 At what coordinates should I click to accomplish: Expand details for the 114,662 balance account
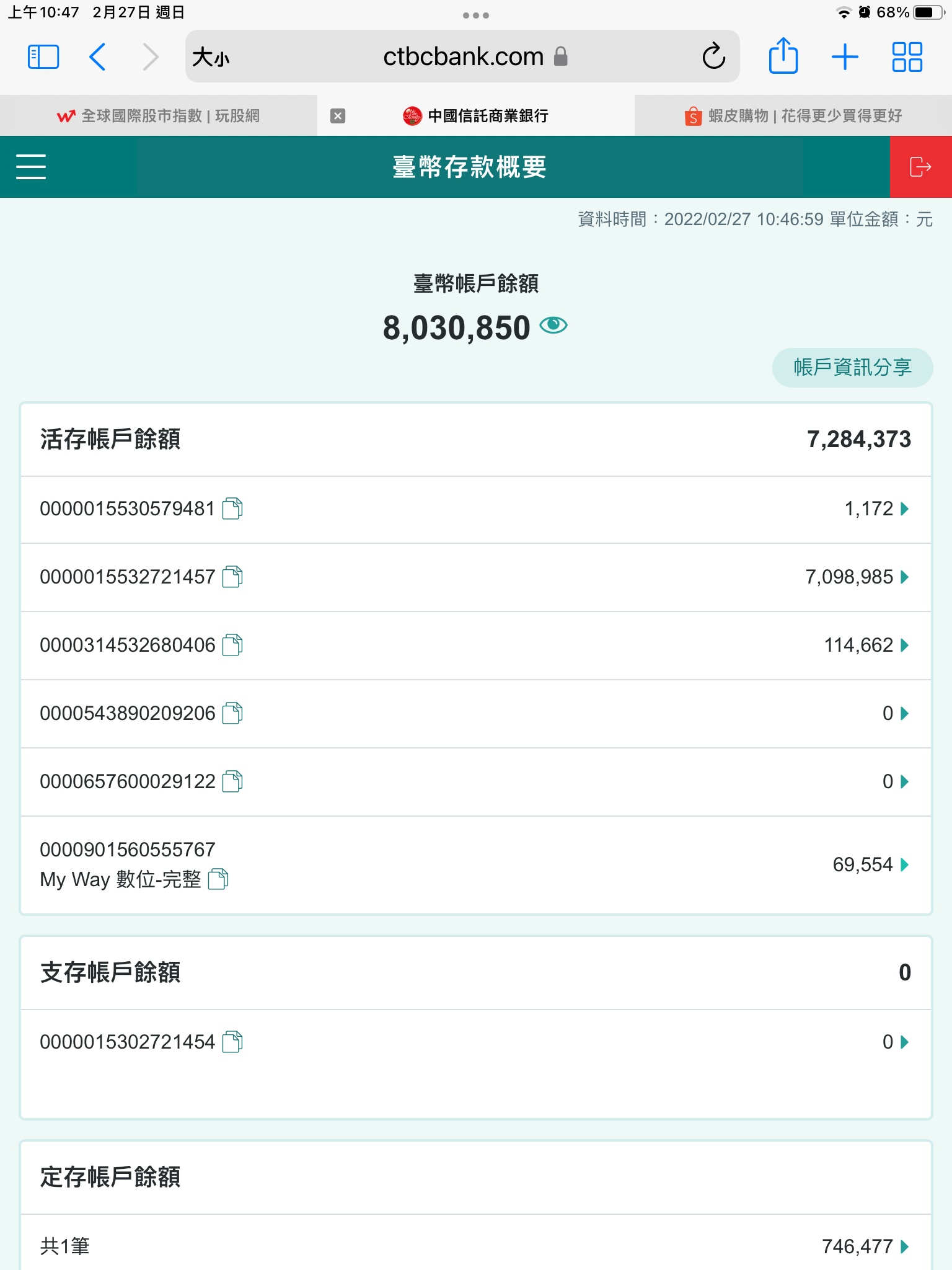tap(904, 646)
